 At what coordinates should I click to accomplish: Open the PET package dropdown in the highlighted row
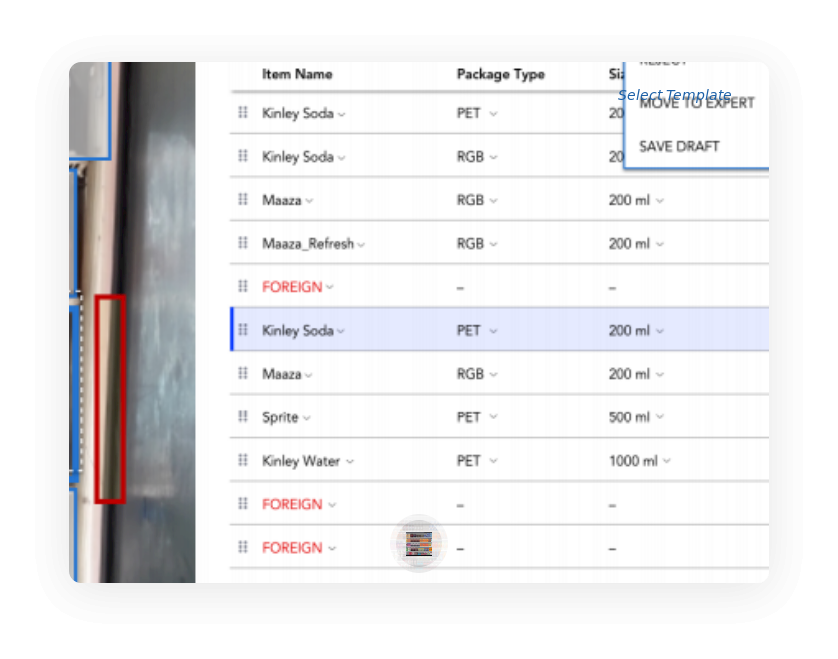493,331
